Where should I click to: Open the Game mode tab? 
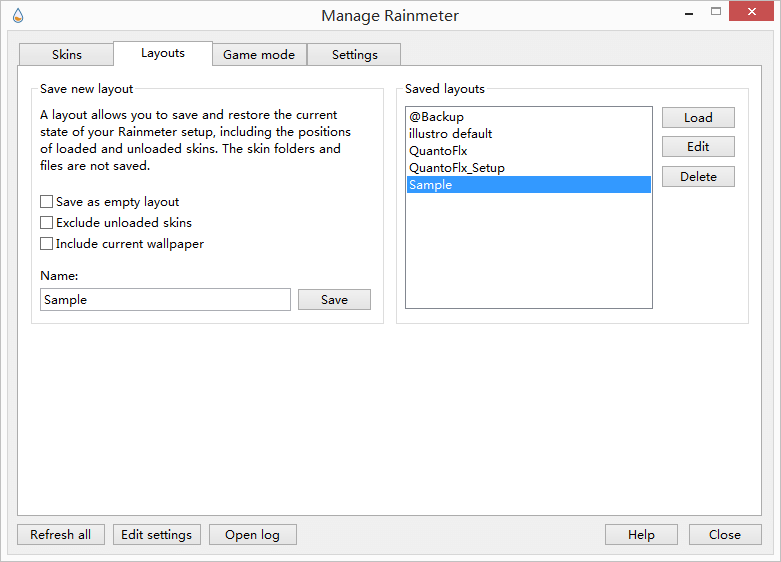point(259,54)
